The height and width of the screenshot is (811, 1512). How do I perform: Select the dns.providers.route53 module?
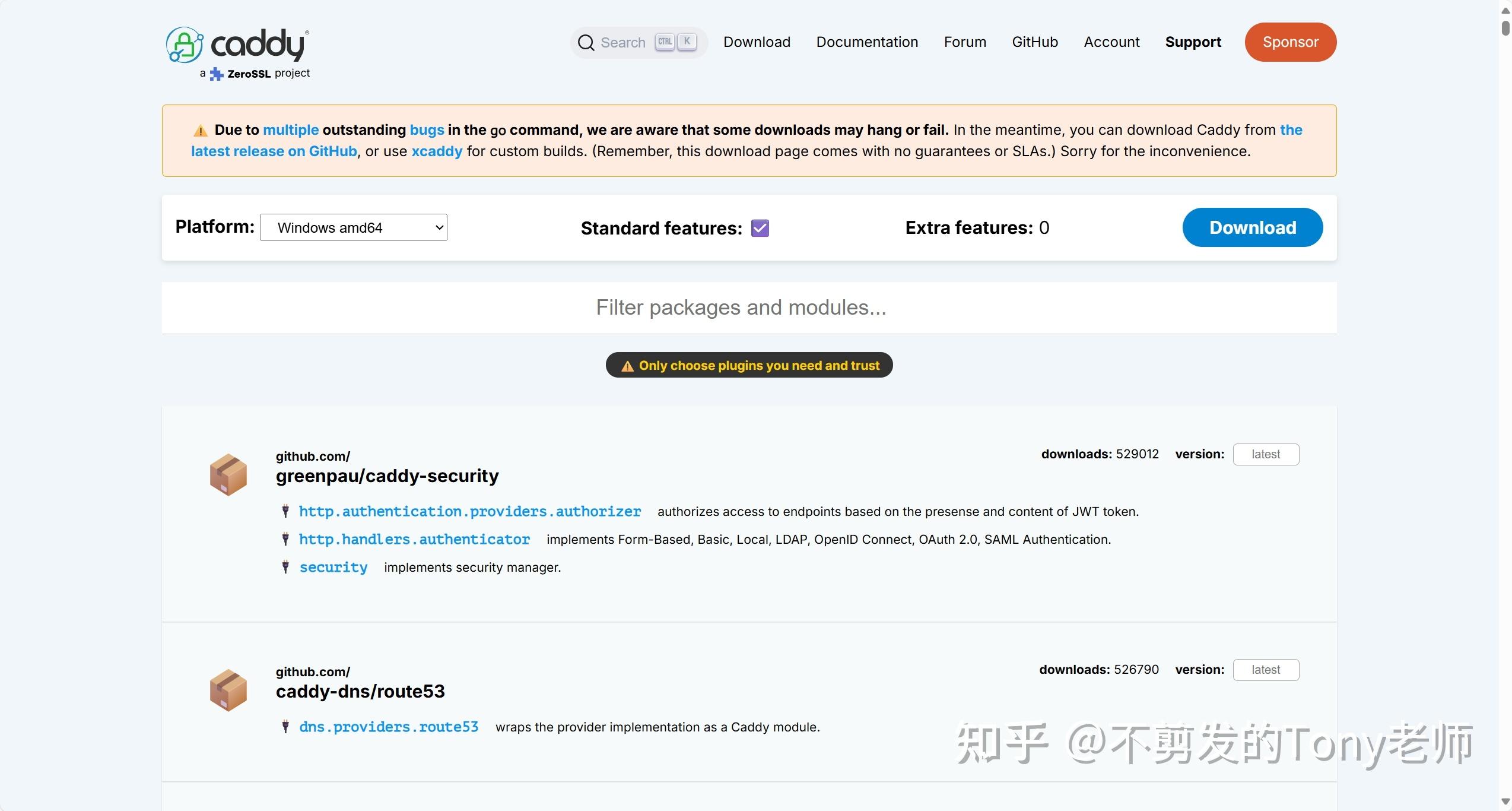coord(389,727)
